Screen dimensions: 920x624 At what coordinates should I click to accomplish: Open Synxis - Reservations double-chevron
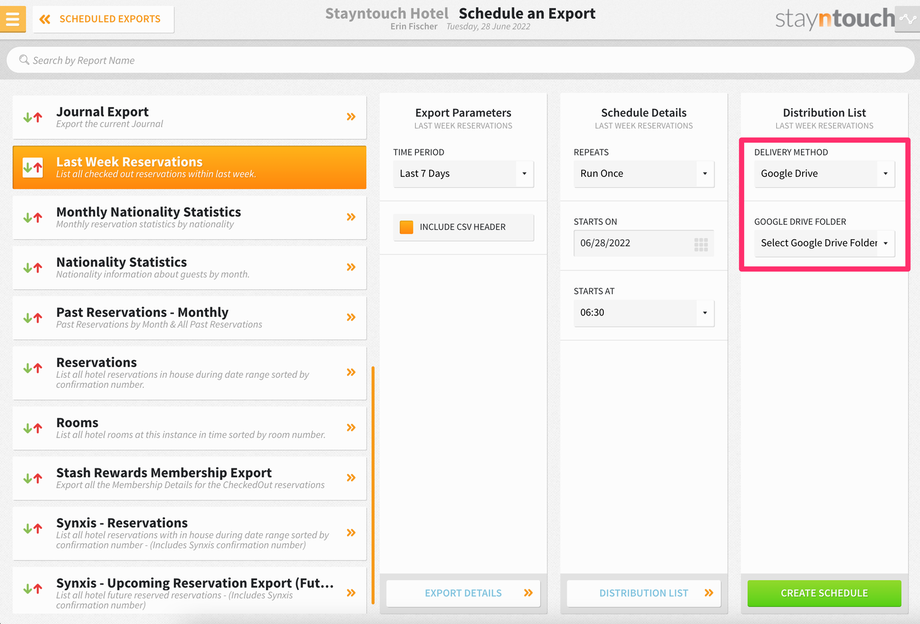pyautogui.click(x=351, y=533)
